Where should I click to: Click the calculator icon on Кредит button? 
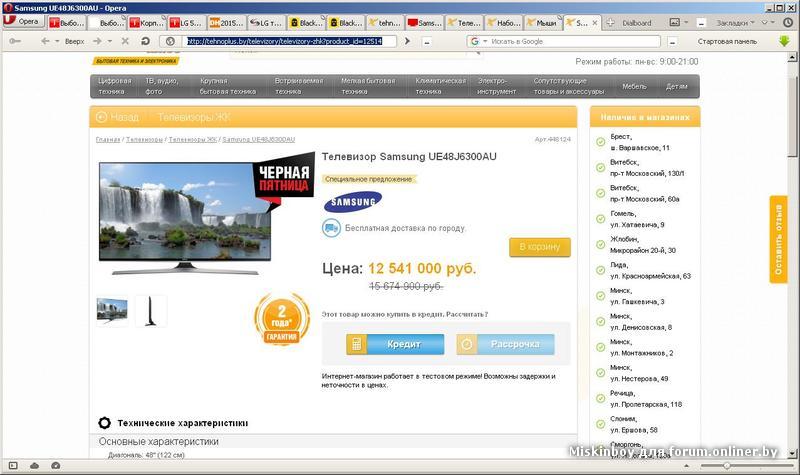click(357, 344)
